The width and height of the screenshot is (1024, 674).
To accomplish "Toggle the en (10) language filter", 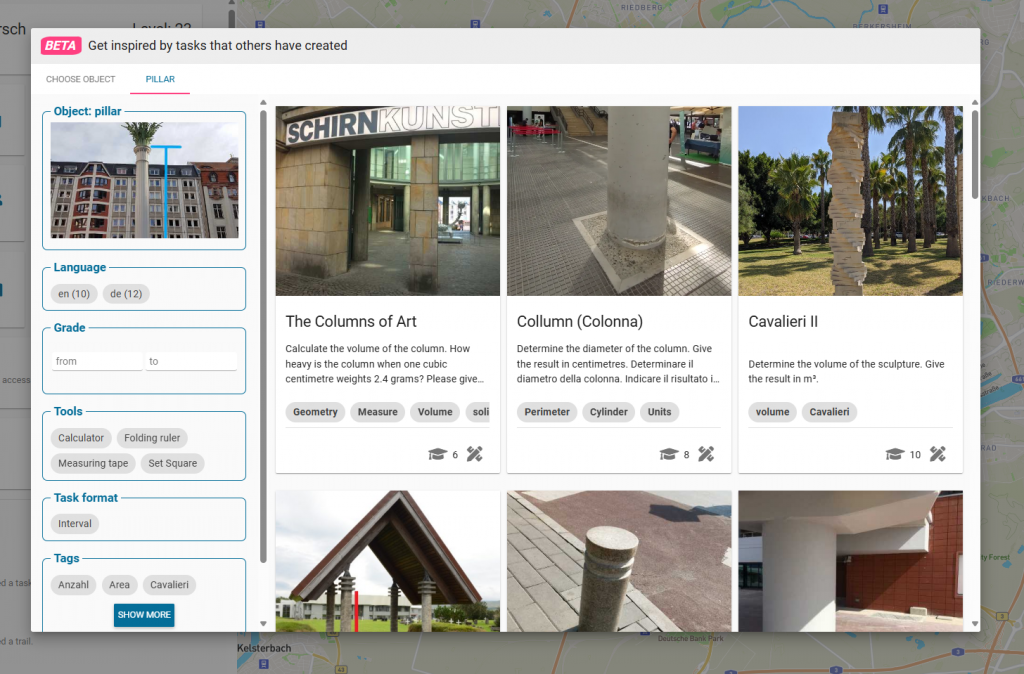I will point(74,294).
